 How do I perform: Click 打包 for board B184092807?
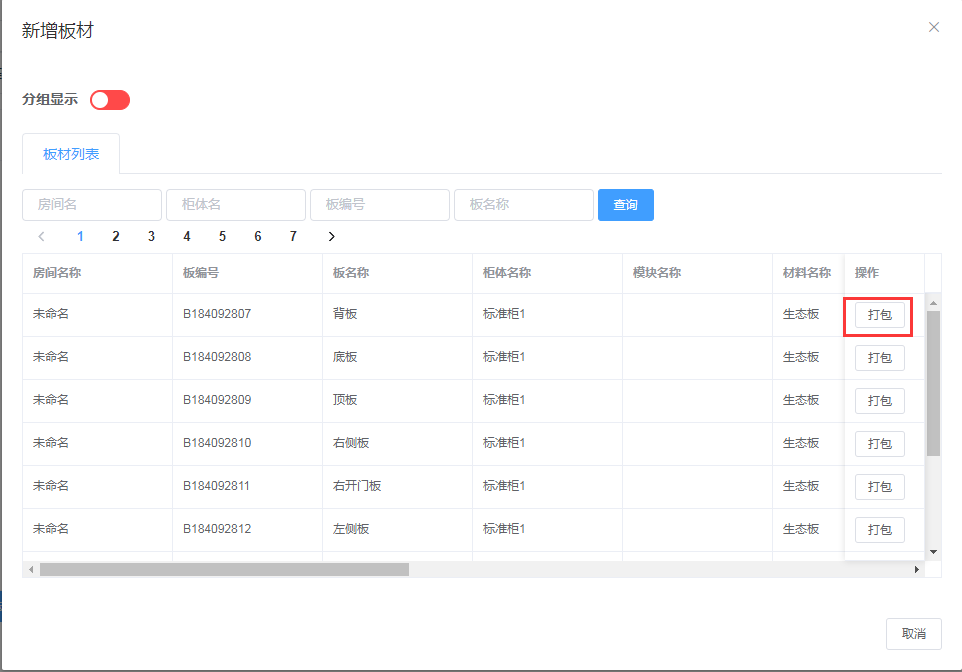[879, 315]
